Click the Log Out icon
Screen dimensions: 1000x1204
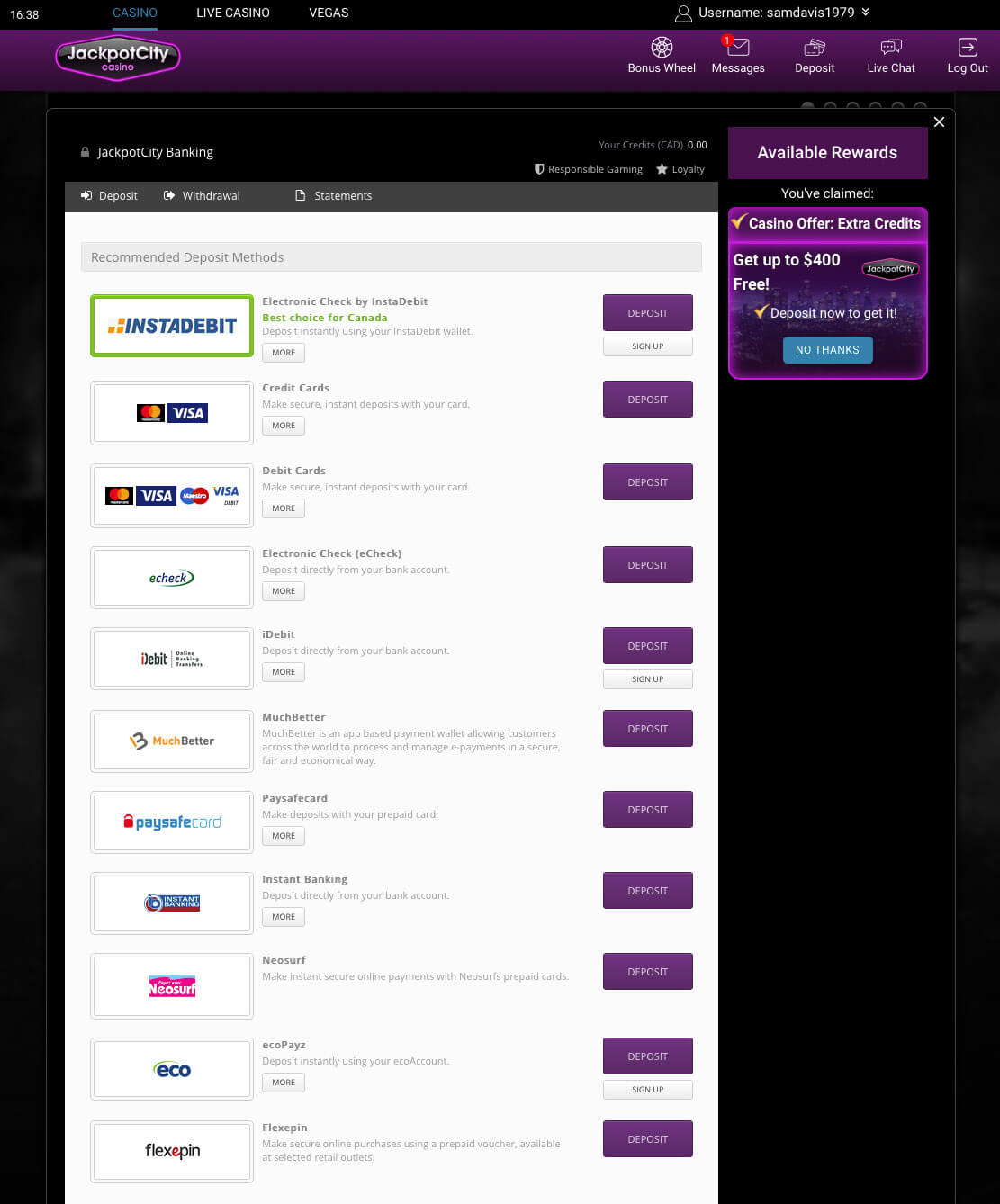pyautogui.click(x=968, y=48)
